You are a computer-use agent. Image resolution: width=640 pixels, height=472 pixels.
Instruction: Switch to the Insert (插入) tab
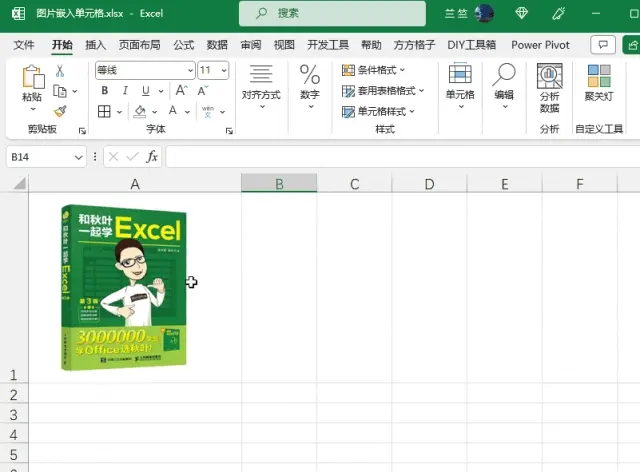[x=96, y=45]
